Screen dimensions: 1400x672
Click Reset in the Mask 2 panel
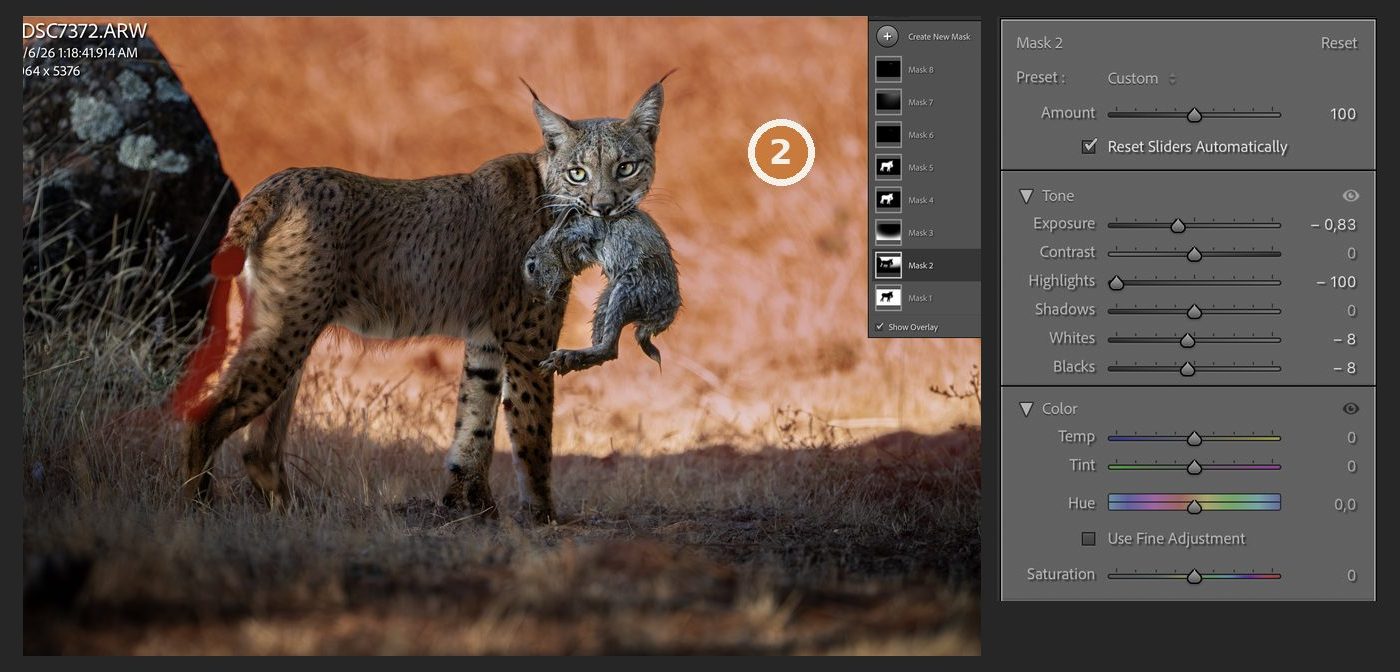coord(1339,43)
